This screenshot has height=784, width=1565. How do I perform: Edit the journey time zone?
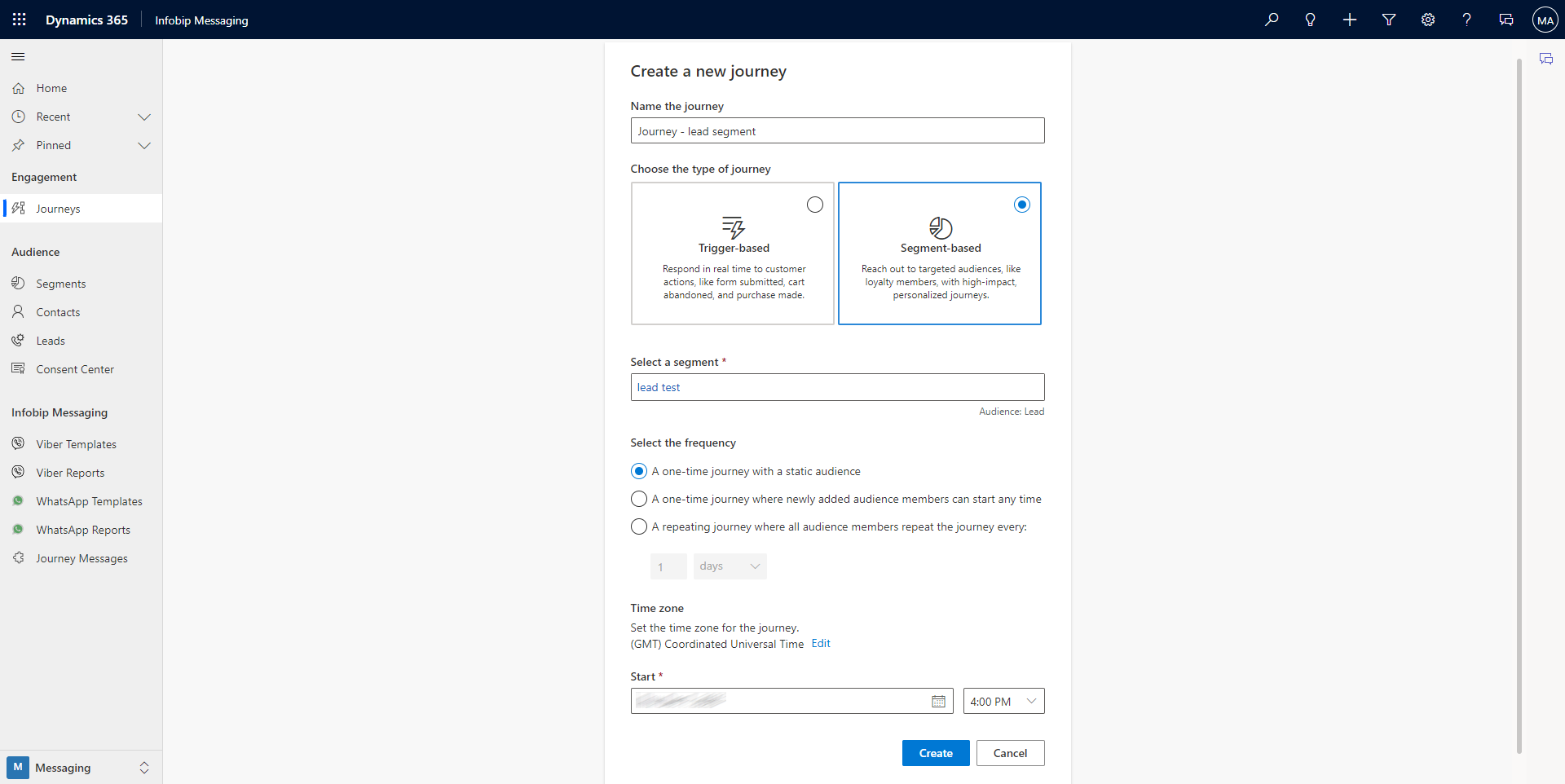[821, 643]
